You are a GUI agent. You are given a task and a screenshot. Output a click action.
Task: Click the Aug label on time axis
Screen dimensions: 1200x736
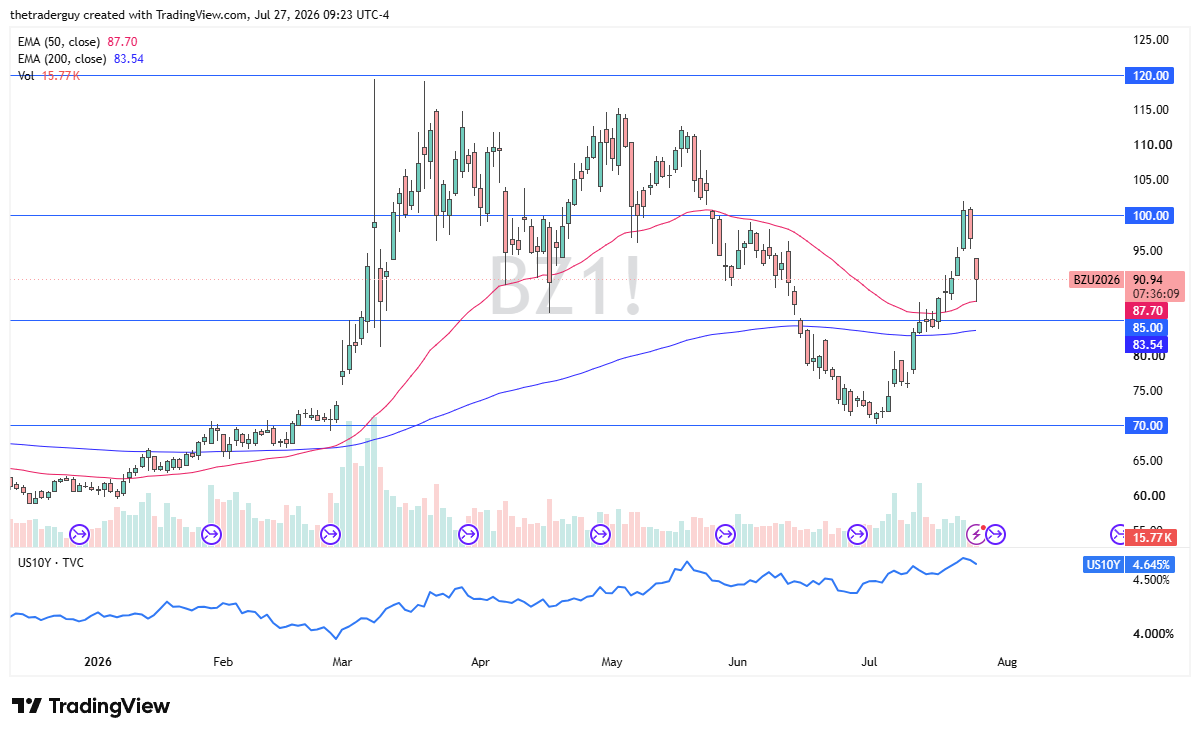point(1008,662)
